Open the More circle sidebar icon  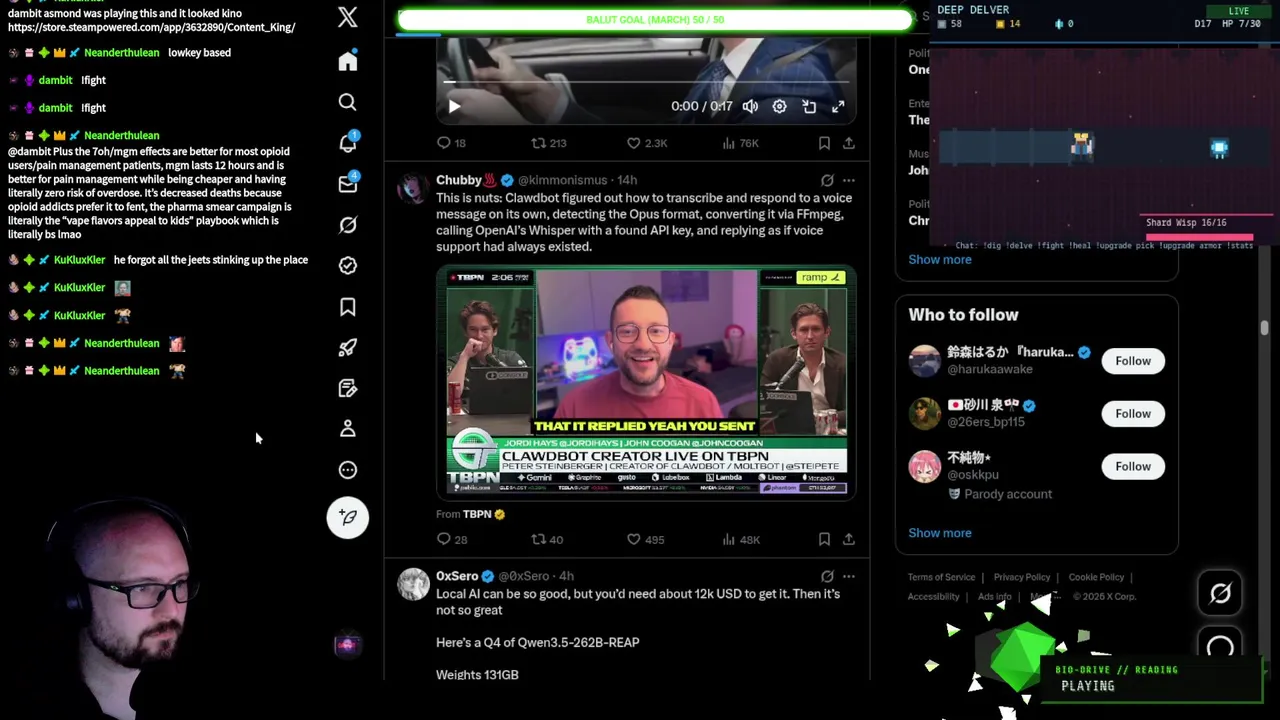pos(348,470)
